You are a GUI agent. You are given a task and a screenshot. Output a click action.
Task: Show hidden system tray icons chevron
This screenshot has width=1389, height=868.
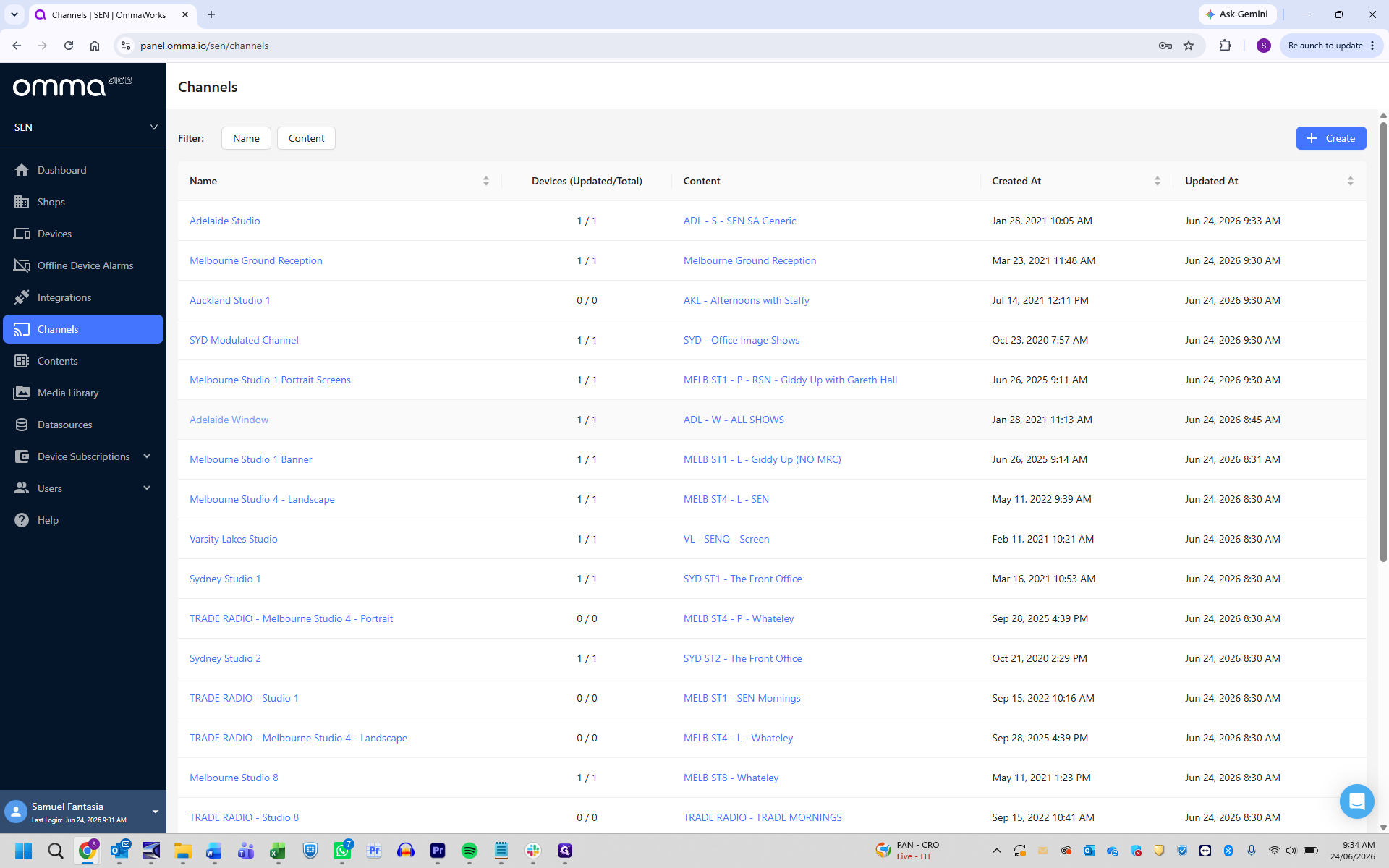pos(997,851)
